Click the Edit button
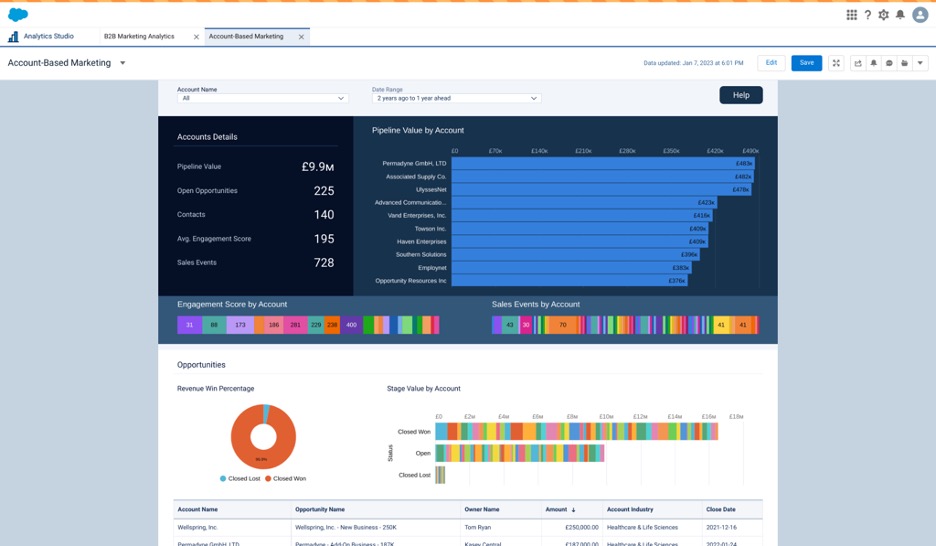The image size is (936, 546). pos(771,63)
